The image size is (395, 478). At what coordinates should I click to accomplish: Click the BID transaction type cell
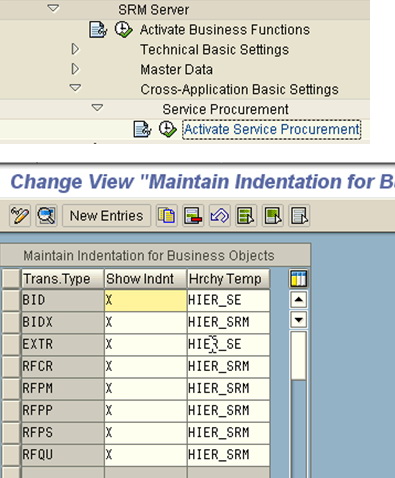[x=63, y=300]
